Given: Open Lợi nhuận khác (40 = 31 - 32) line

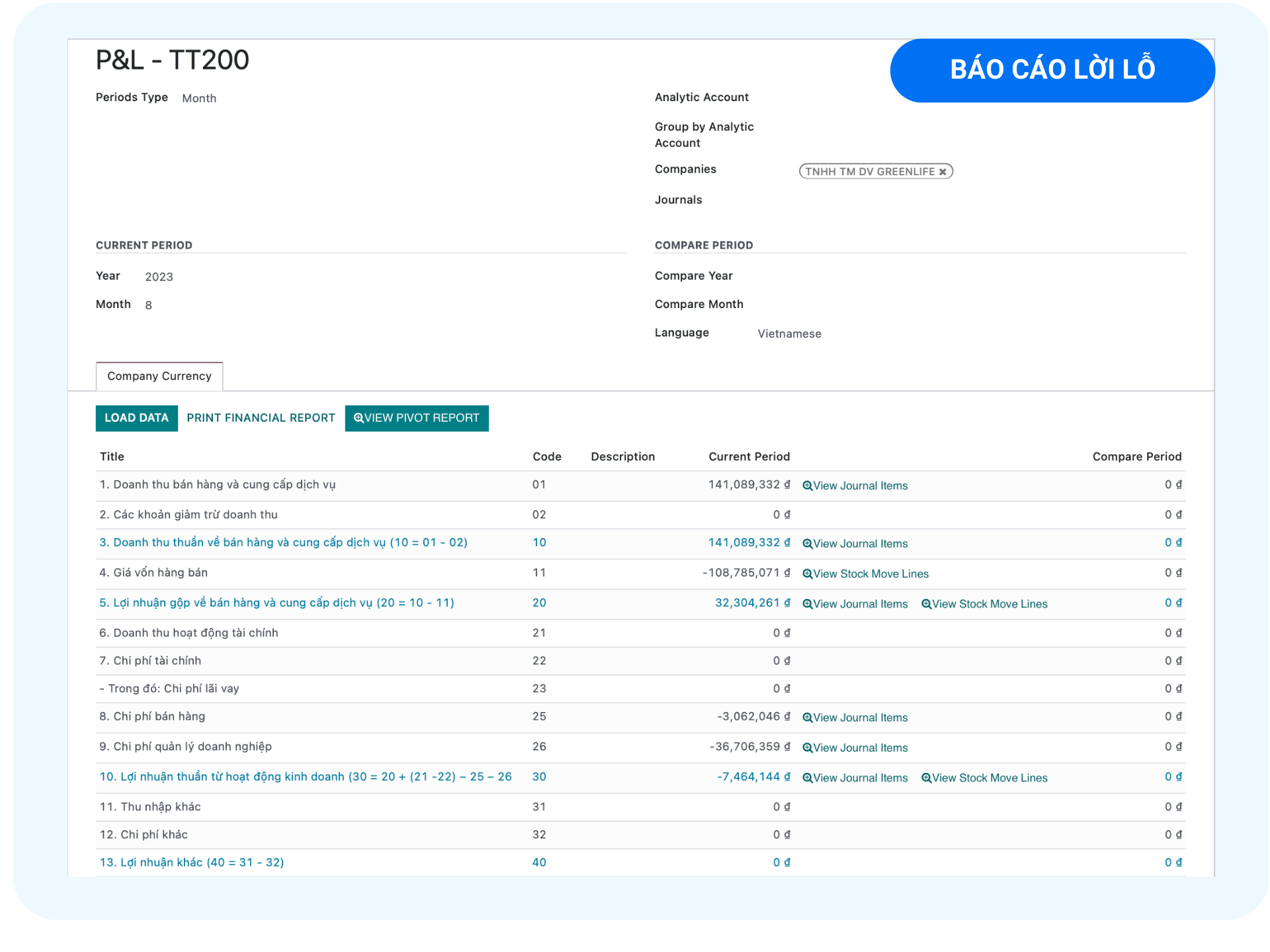Looking at the screenshot, I should [x=192, y=862].
